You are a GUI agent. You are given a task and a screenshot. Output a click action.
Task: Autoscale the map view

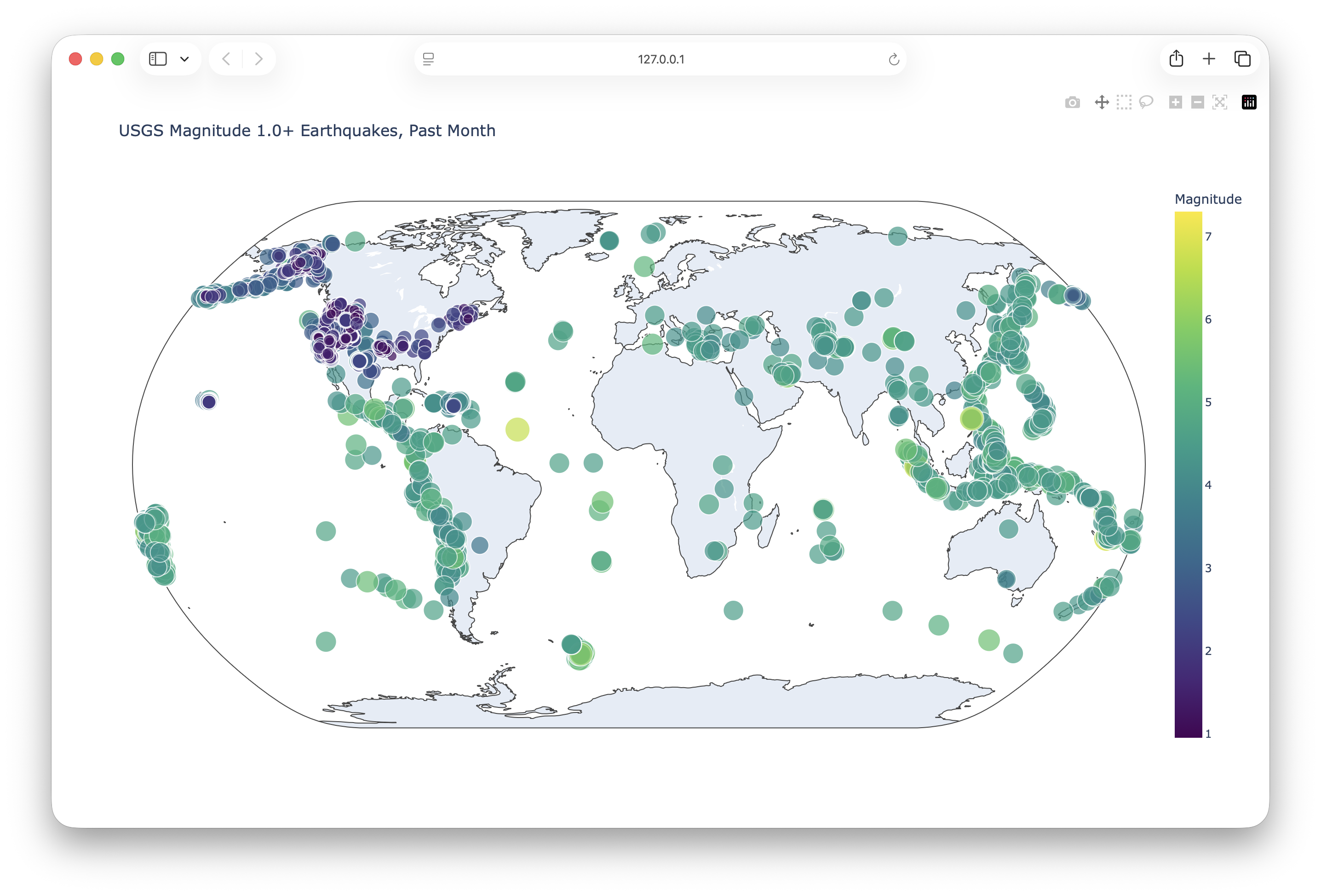1220,102
